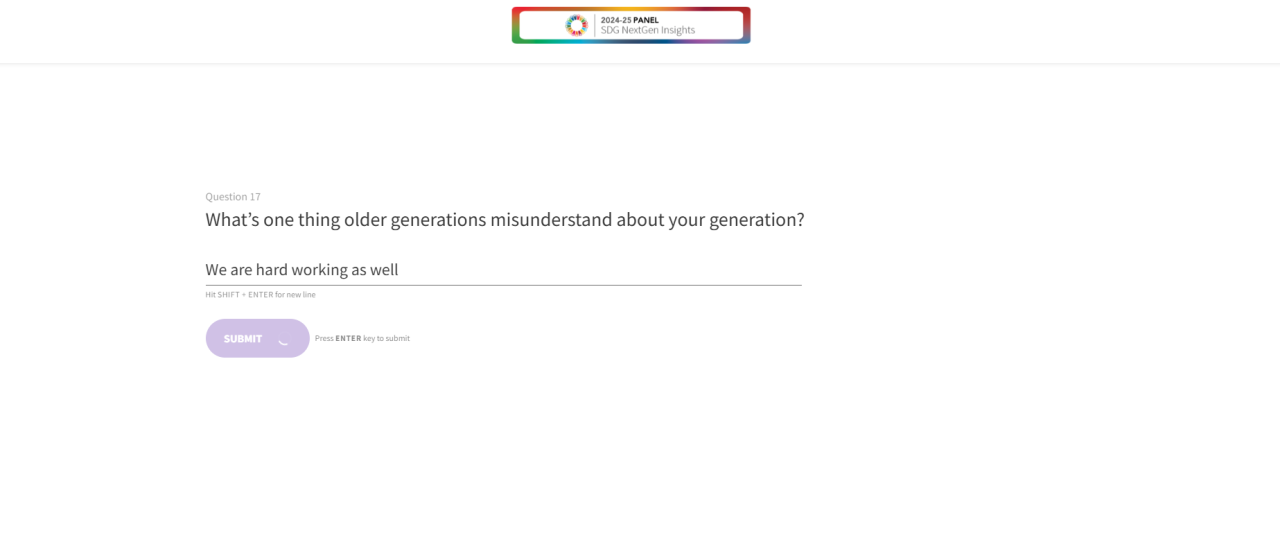The height and width of the screenshot is (542, 1280).
Task: Click the word "What's" in the question
Action: pyautogui.click(x=232, y=220)
